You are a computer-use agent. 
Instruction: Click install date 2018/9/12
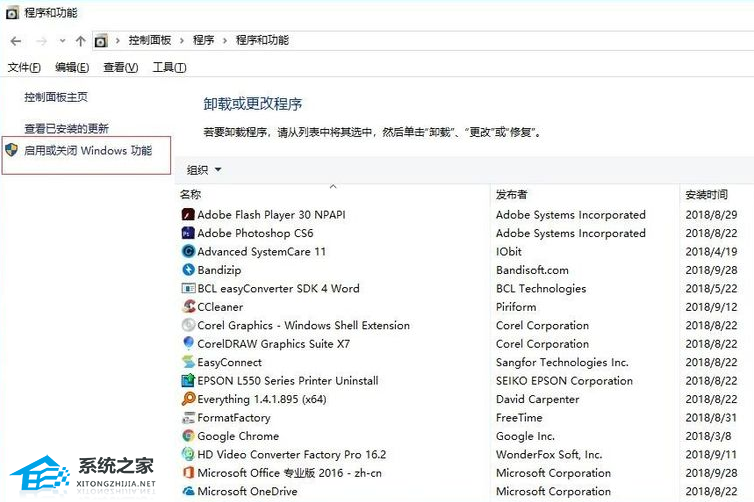tap(711, 307)
